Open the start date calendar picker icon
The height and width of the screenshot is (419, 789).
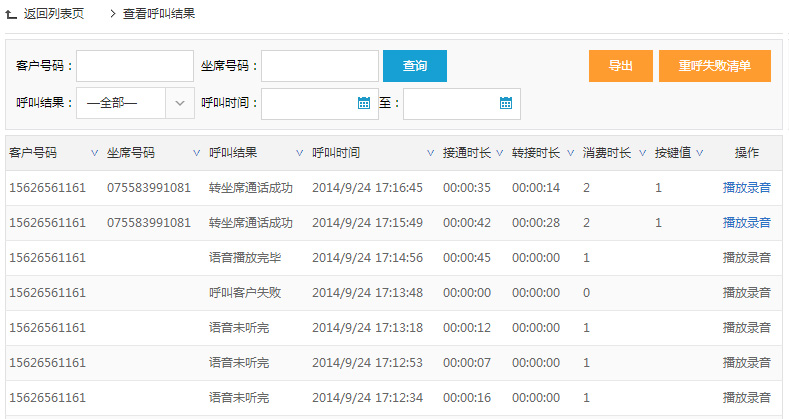tap(364, 102)
